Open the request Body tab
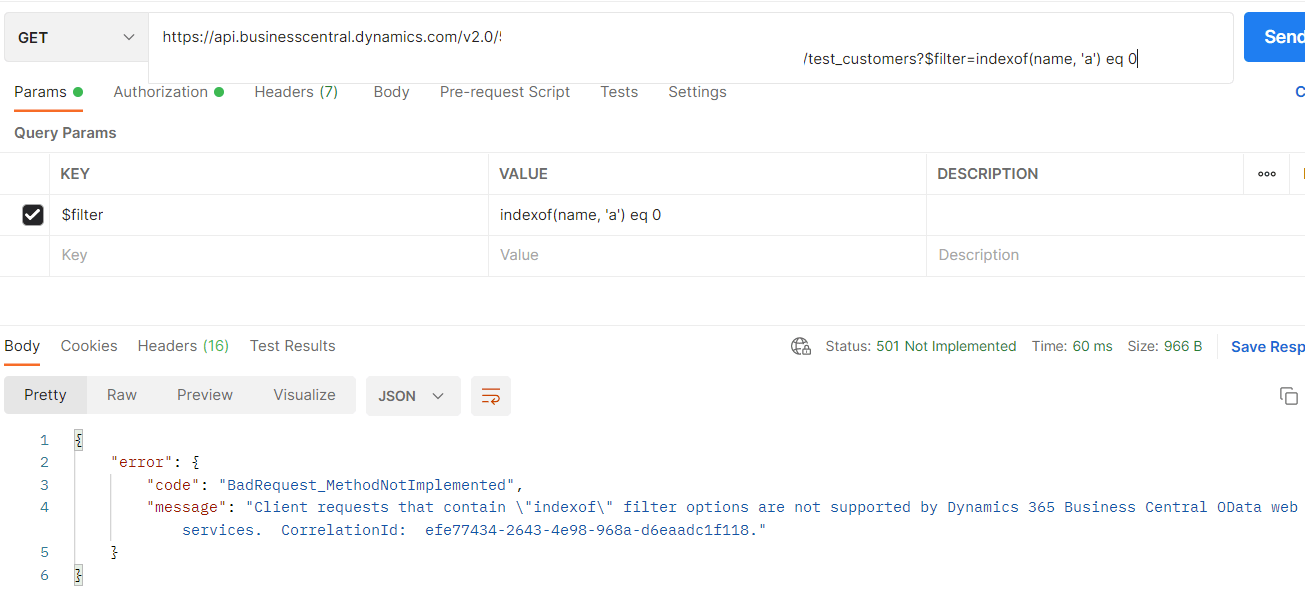This screenshot has width=1305, height=600. pyautogui.click(x=391, y=92)
